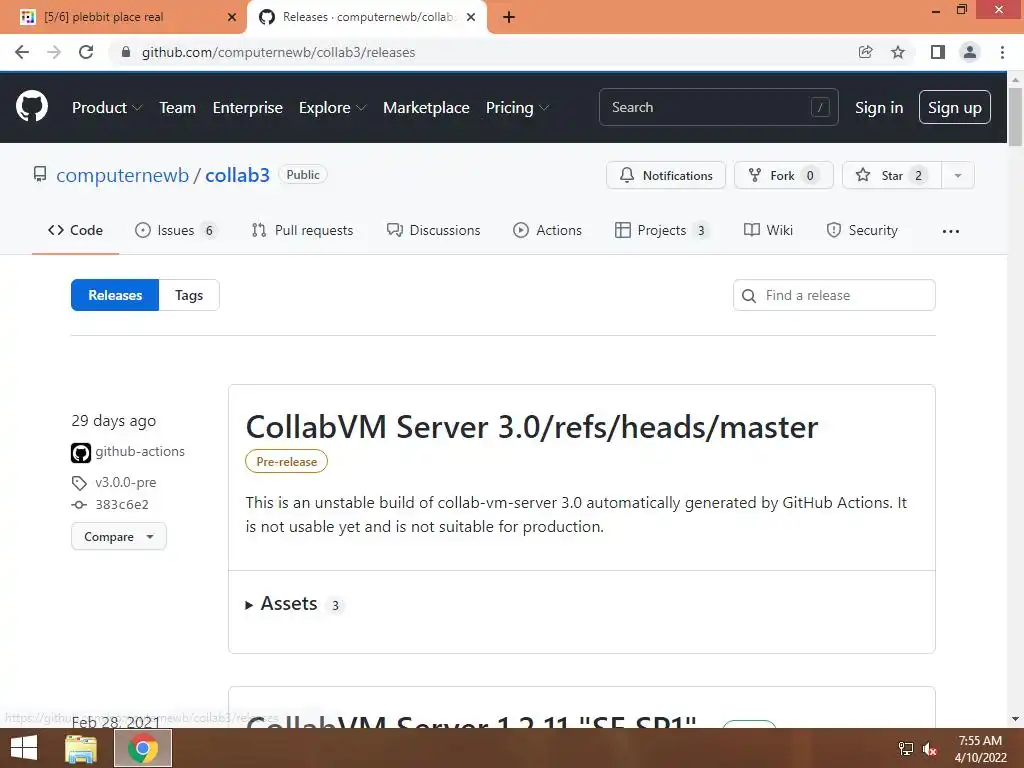1024x768 pixels.
Task: Open the v3.0.0-pre tag link
Action: [125, 483]
